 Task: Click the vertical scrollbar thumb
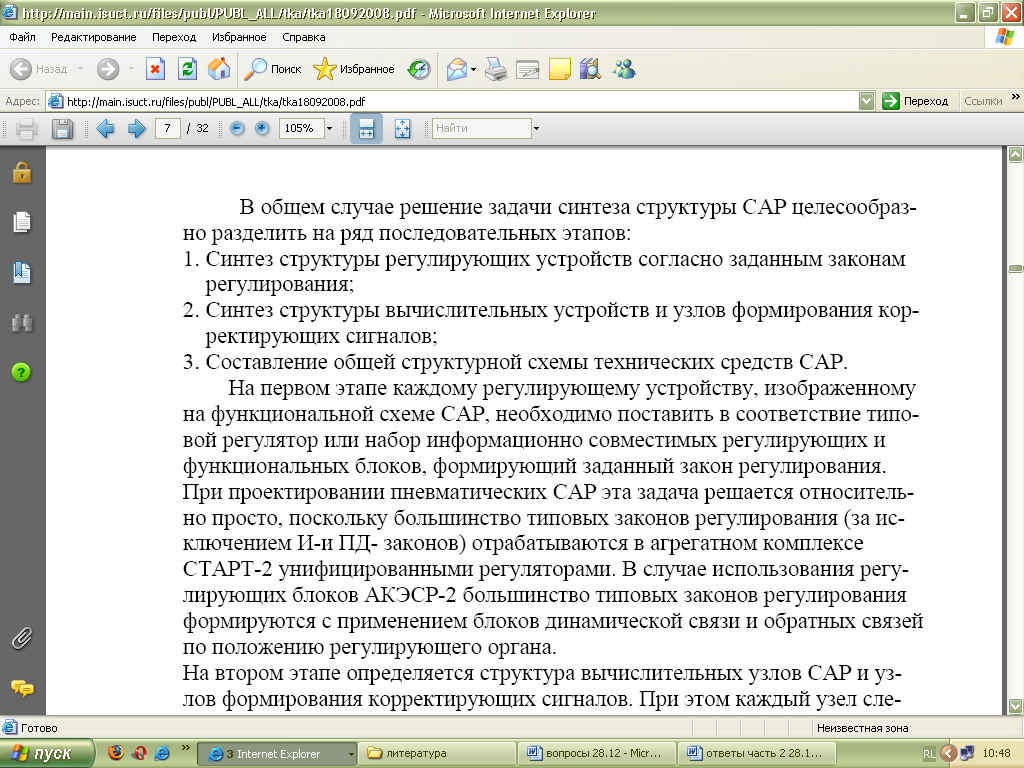tap(1016, 268)
